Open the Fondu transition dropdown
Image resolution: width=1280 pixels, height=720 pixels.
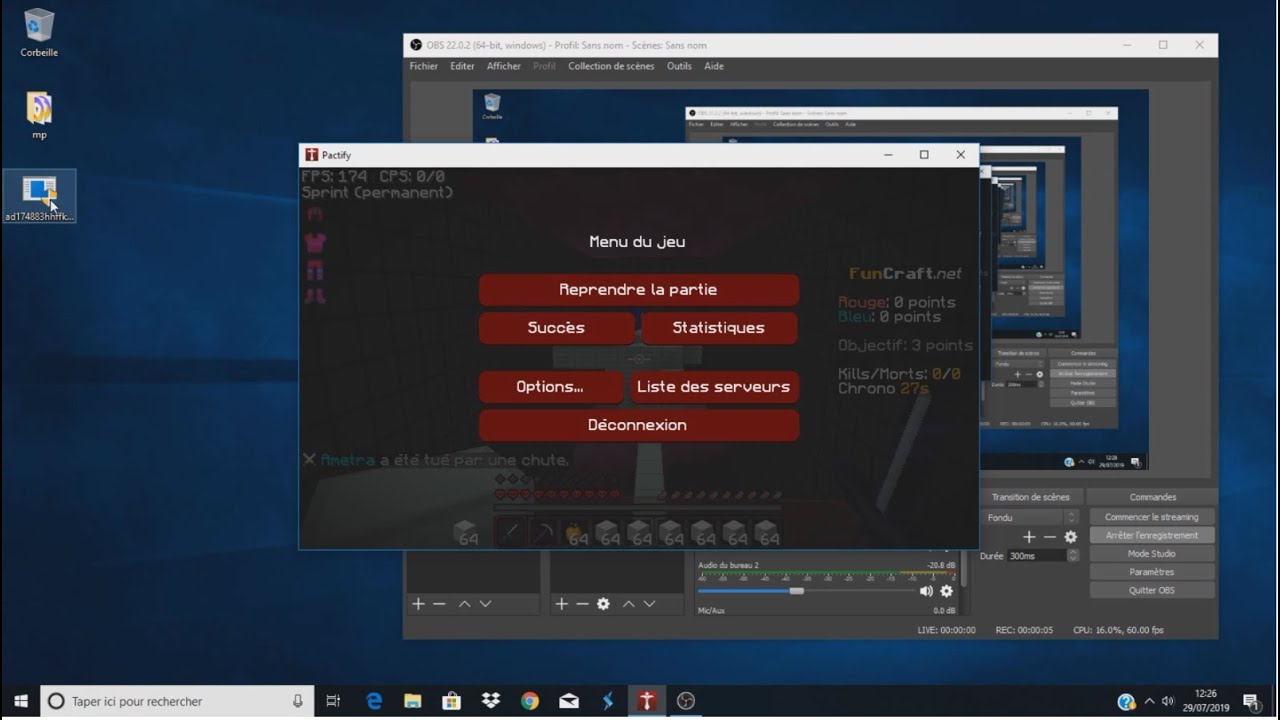pyautogui.click(x=1030, y=517)
